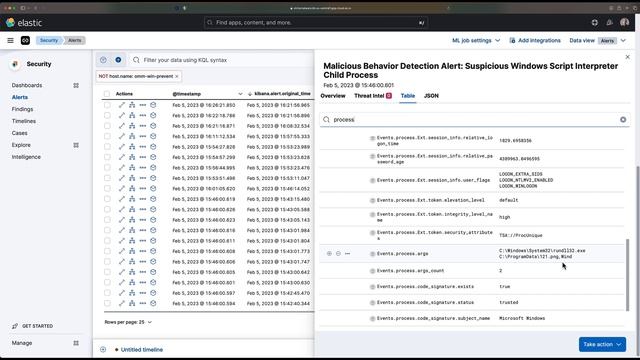The image size is (640, 360).
Task: Filter out the Events.process.args value
Action: point(338,253)
